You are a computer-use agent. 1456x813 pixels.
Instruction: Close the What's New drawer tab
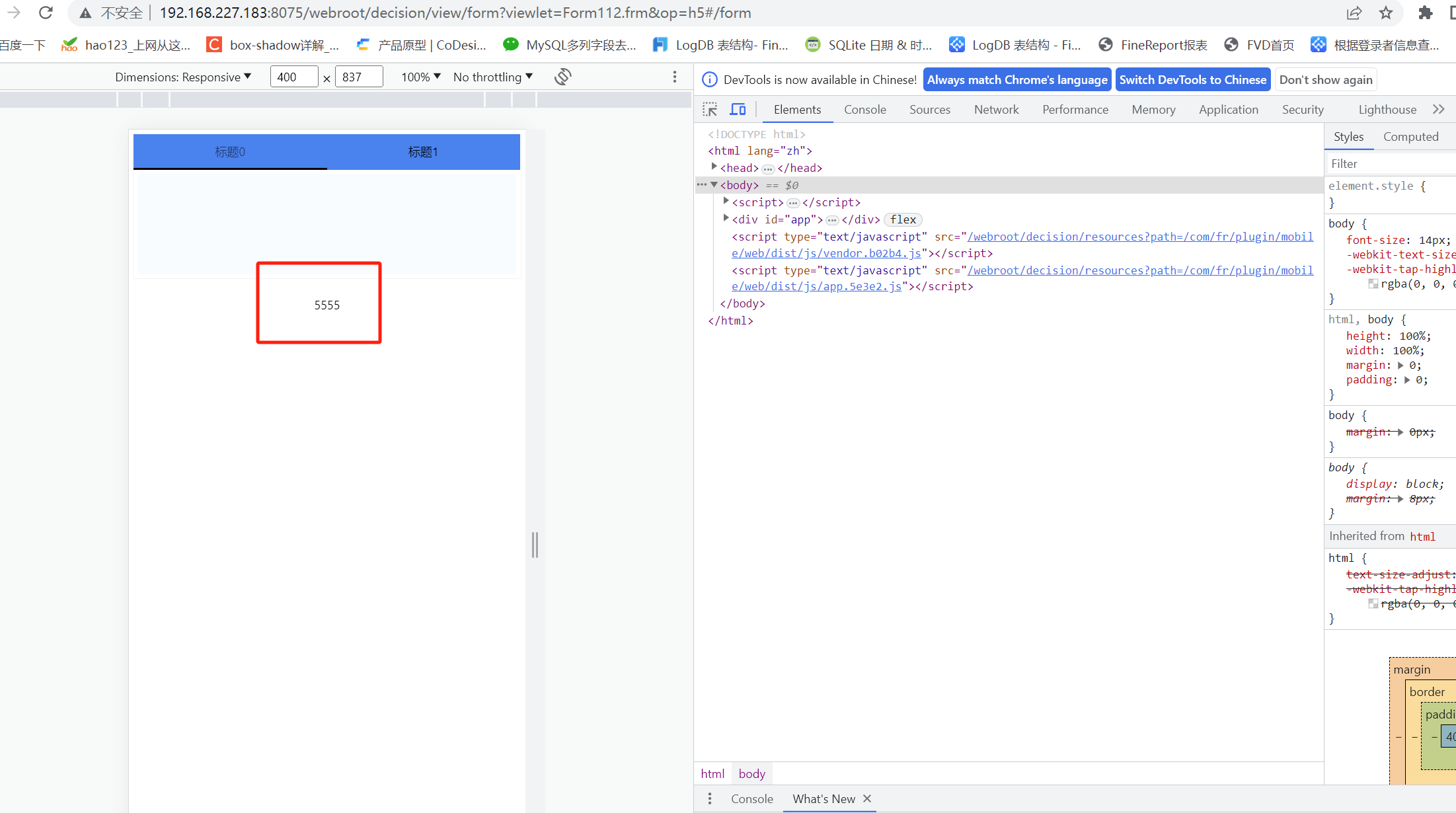coord(867,798)
